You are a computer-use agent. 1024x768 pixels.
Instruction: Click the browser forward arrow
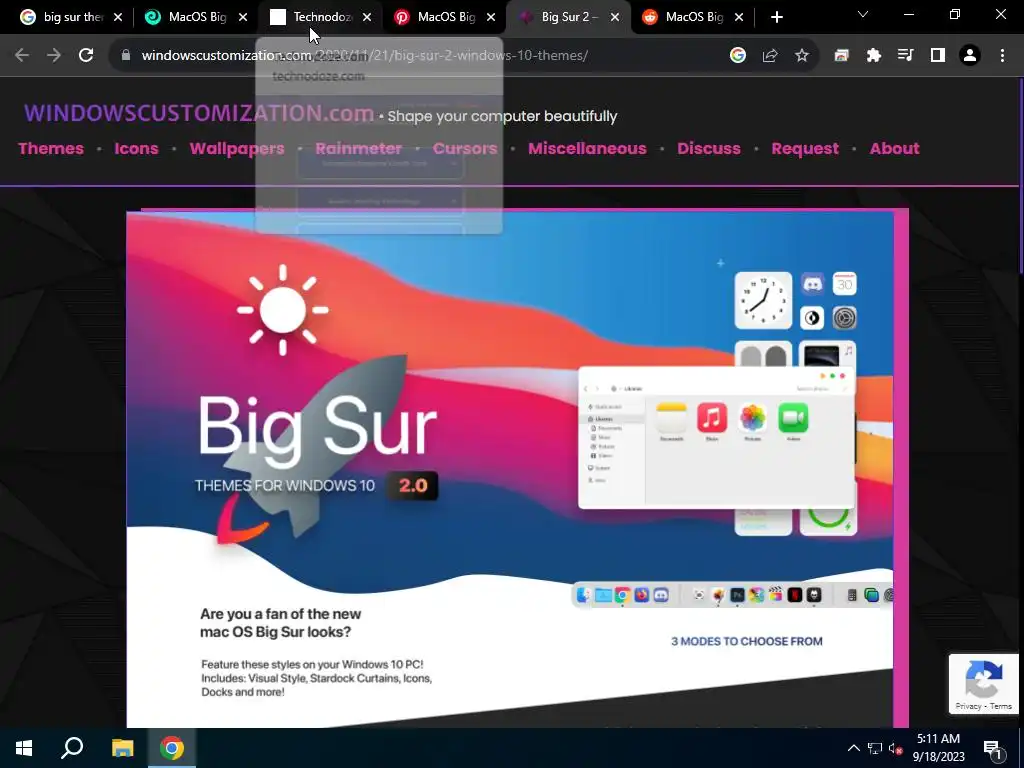54,56
